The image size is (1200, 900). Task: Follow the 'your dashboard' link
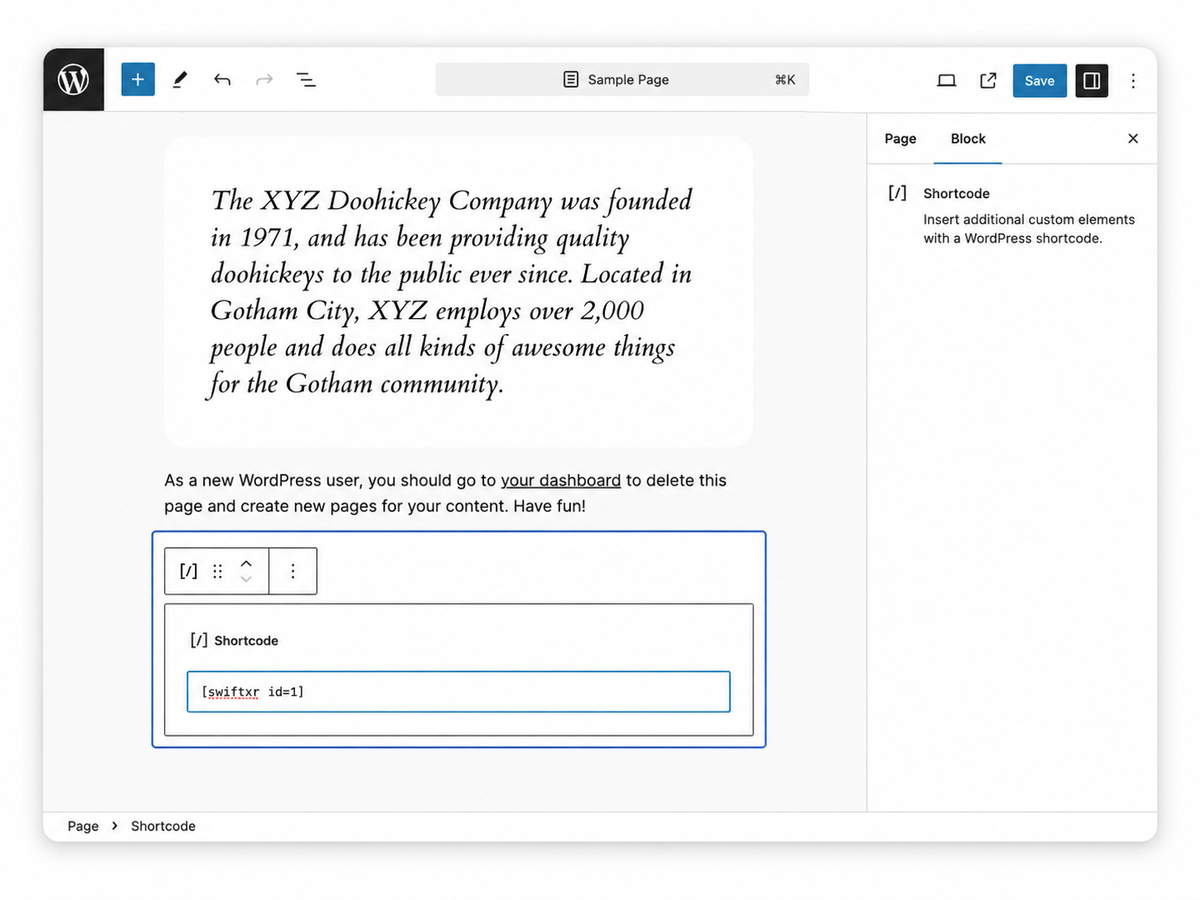[x=561, y=480]
